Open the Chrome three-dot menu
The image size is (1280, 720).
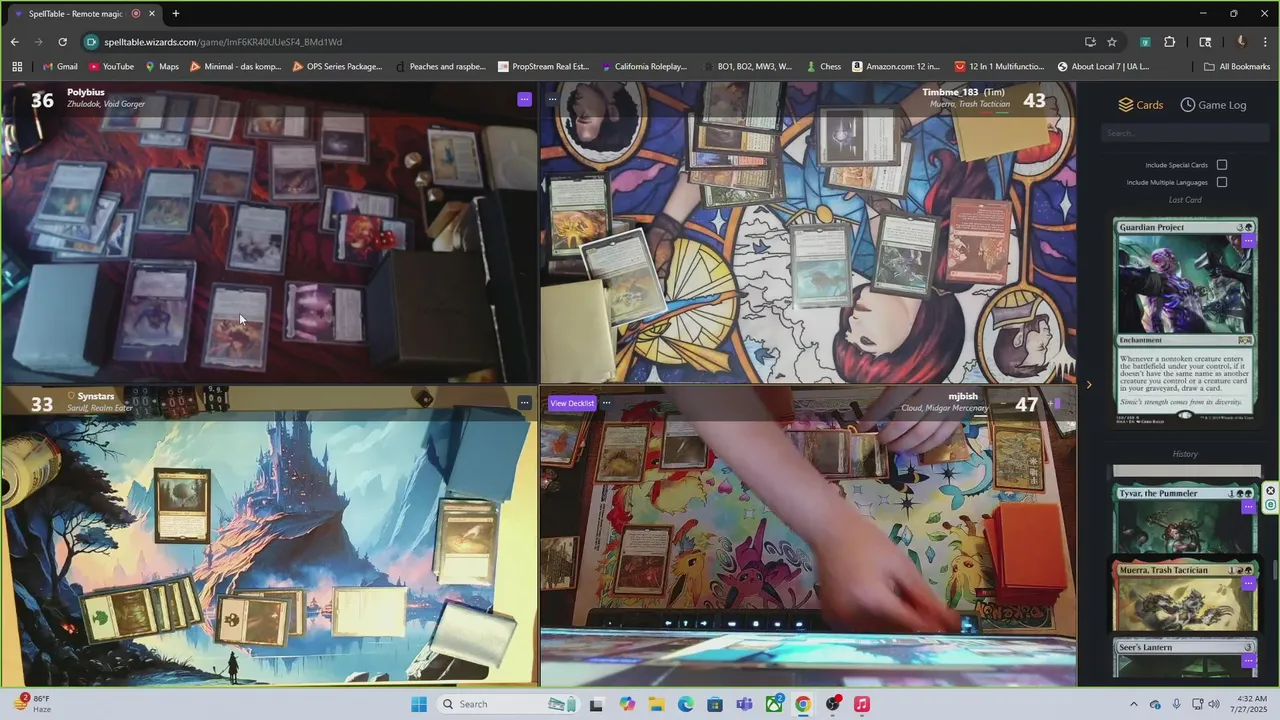tap(1266, 42)
